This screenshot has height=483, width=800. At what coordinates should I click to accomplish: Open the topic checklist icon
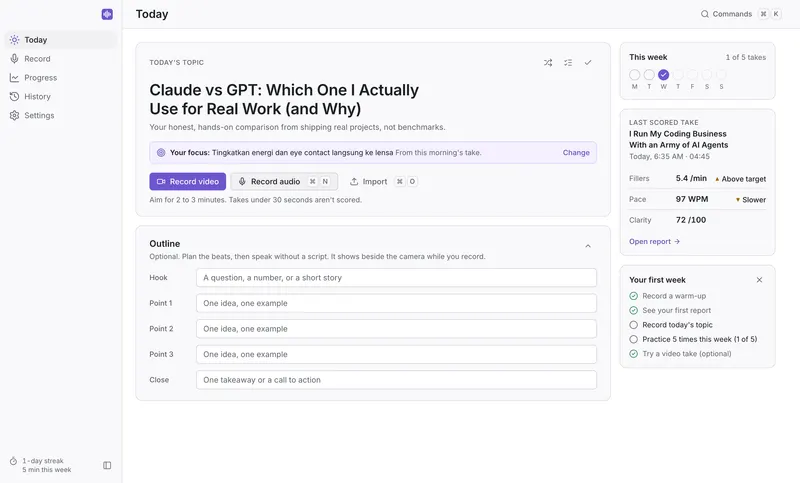[x=568, y=63]
